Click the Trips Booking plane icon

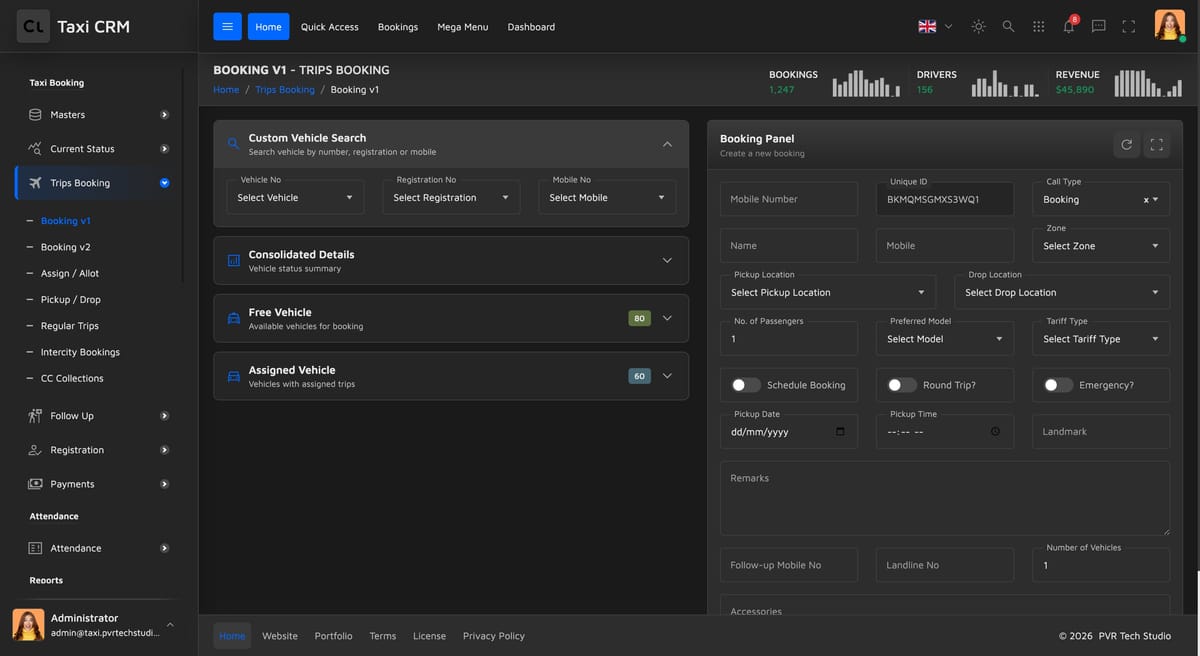[35, 183]
